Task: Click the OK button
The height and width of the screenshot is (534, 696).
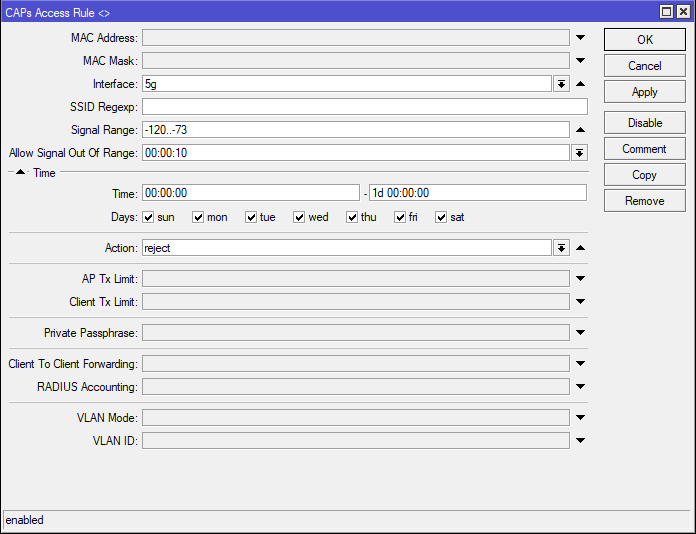Action: tap(645, 40)
